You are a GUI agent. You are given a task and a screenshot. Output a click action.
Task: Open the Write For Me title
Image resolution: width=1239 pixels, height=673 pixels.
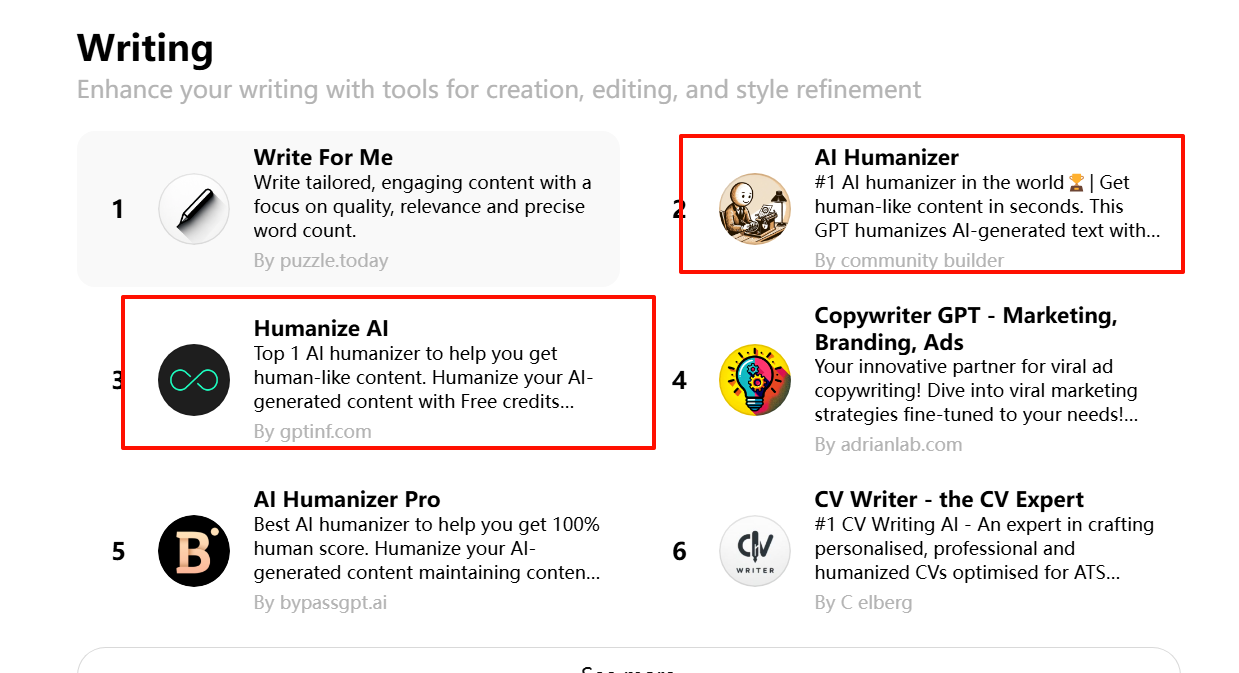(x=323, y=157)
